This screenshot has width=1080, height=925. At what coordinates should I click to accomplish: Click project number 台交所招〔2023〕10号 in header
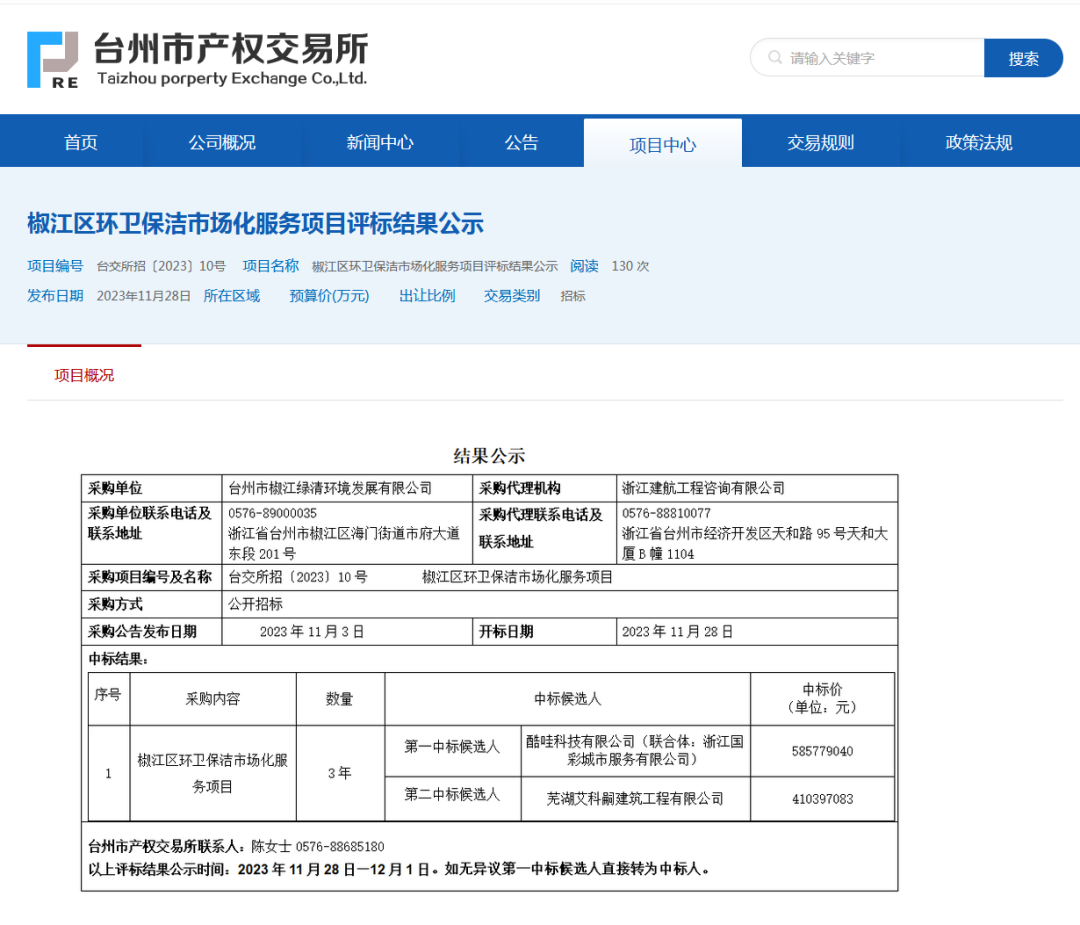coord(161,267)
